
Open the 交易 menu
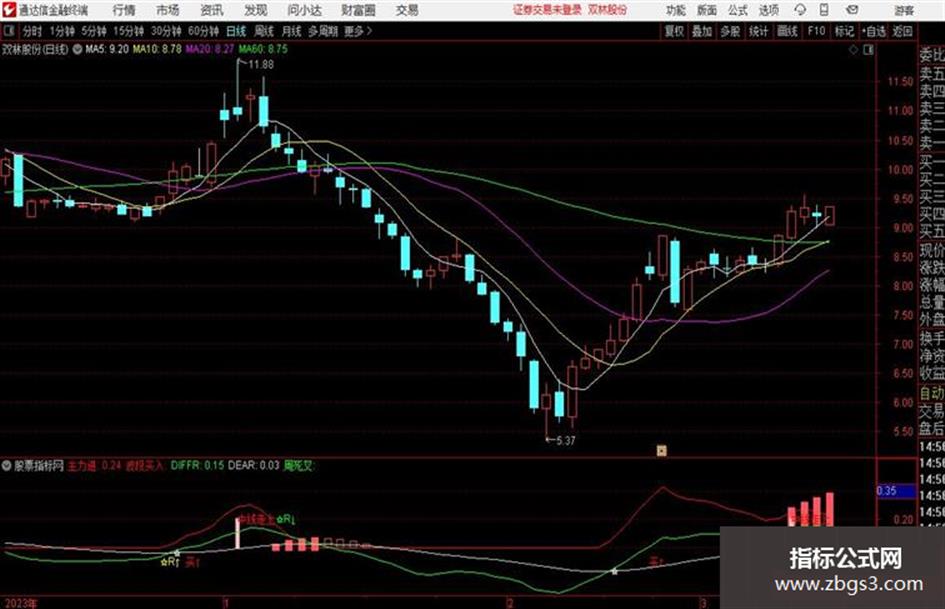click(x=407, y=10)
